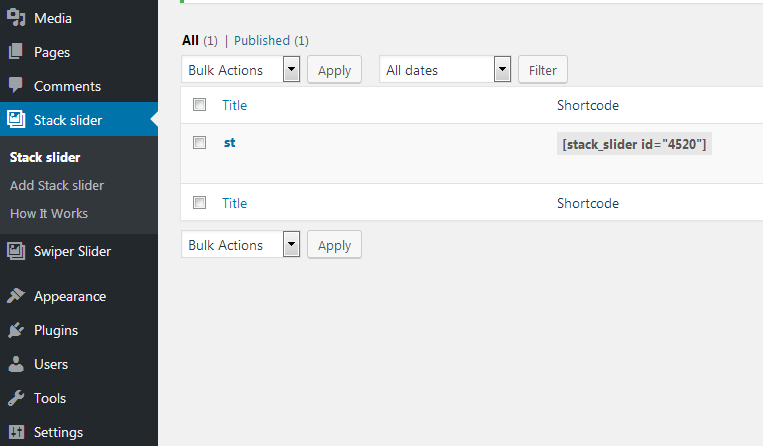Click the Tools wrench icon

(x=16, y=398)
